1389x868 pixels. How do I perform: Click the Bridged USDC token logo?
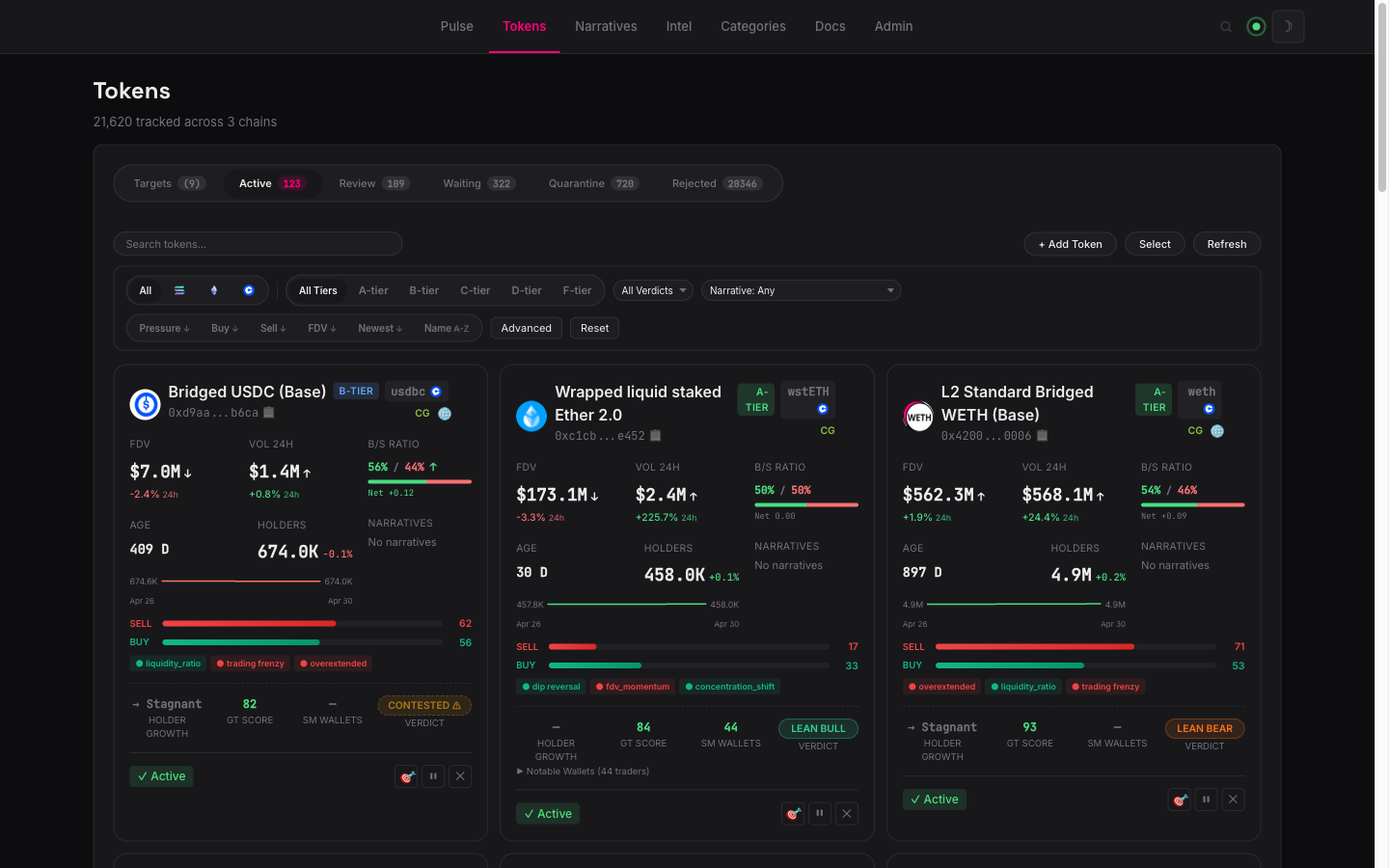click(146, 404)
